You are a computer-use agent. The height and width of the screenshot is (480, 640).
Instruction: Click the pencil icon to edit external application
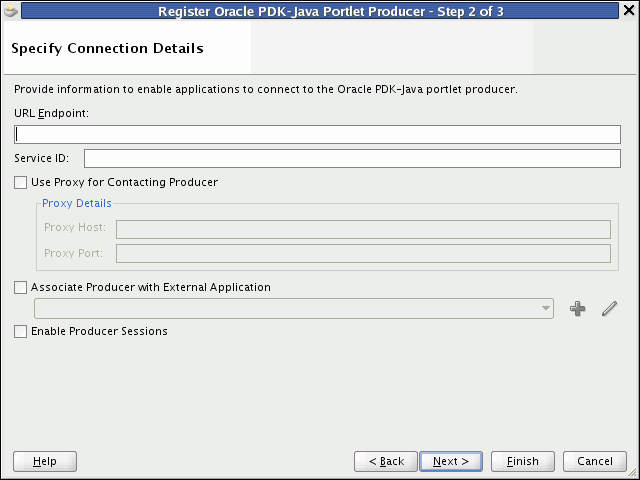(609, 309)
